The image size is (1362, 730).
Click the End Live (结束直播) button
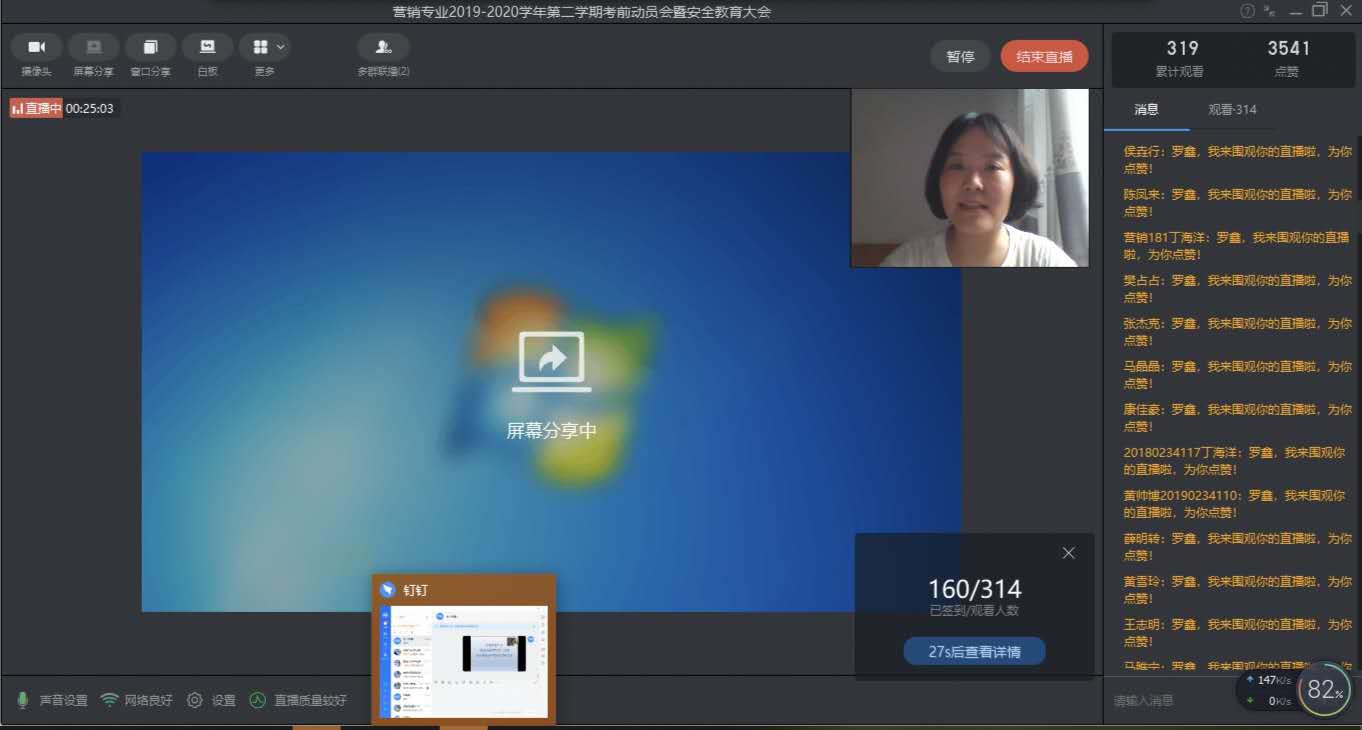click(x=1044, y=57)
